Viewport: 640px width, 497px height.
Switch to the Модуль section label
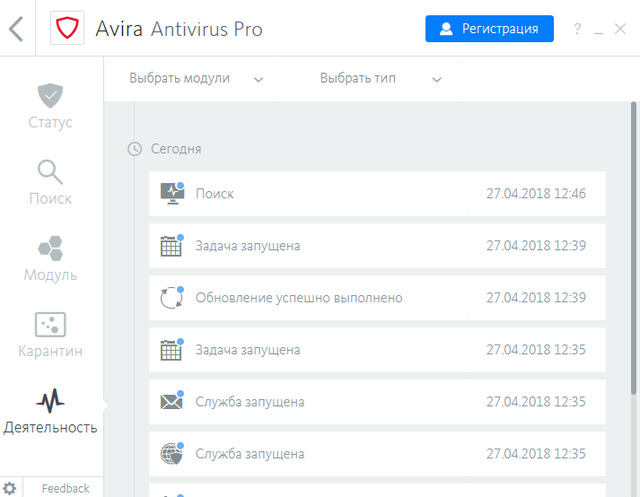point(50,275)
